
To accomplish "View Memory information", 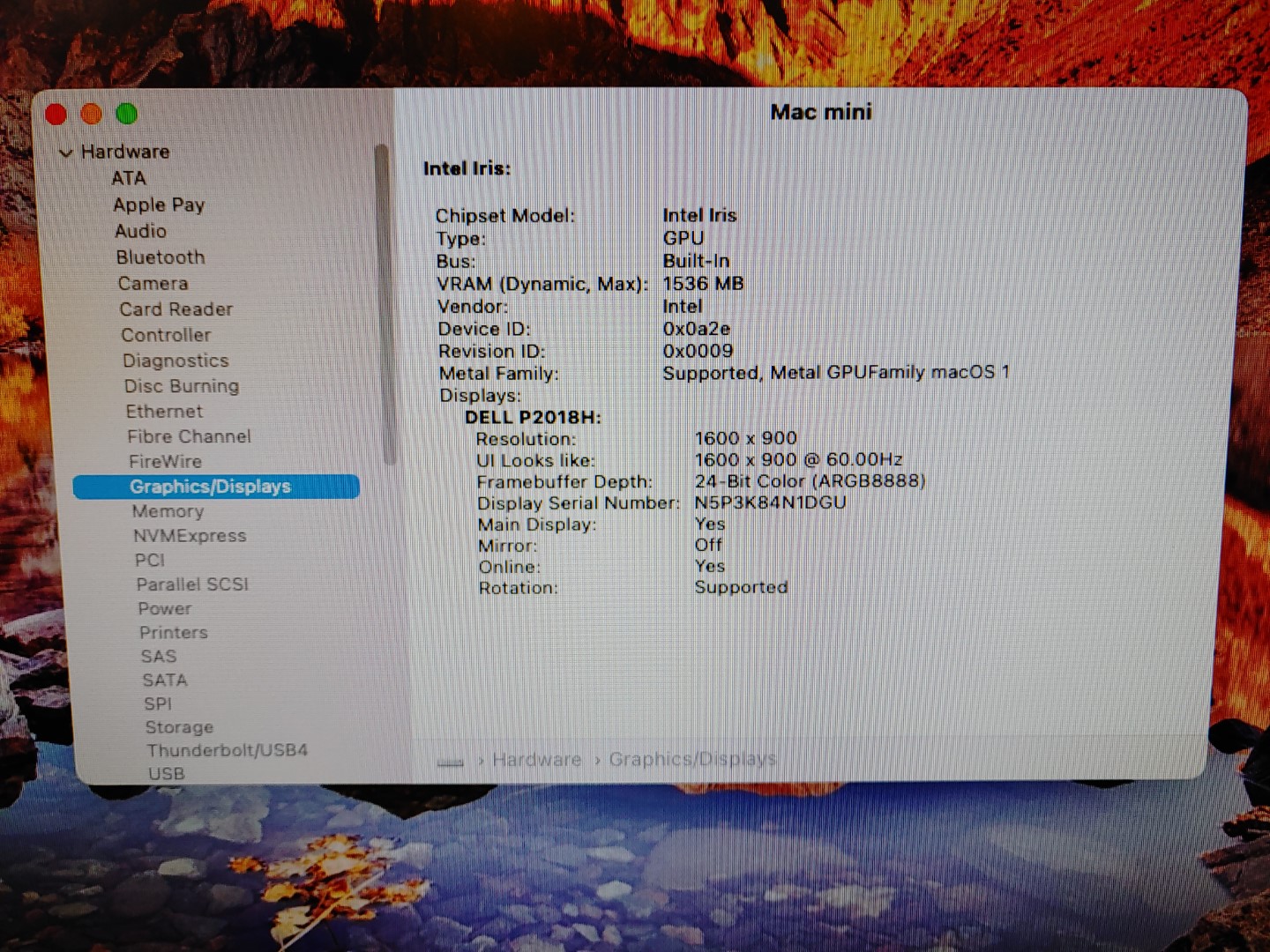I will coord(168,511).
